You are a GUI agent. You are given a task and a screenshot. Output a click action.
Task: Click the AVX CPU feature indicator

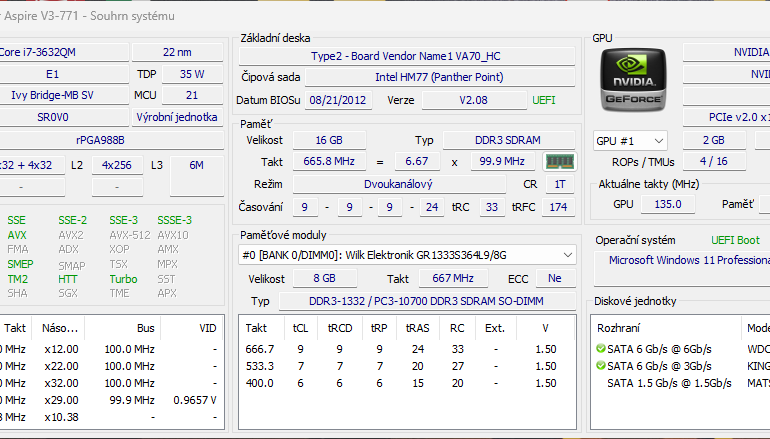(x=18, y=235)
